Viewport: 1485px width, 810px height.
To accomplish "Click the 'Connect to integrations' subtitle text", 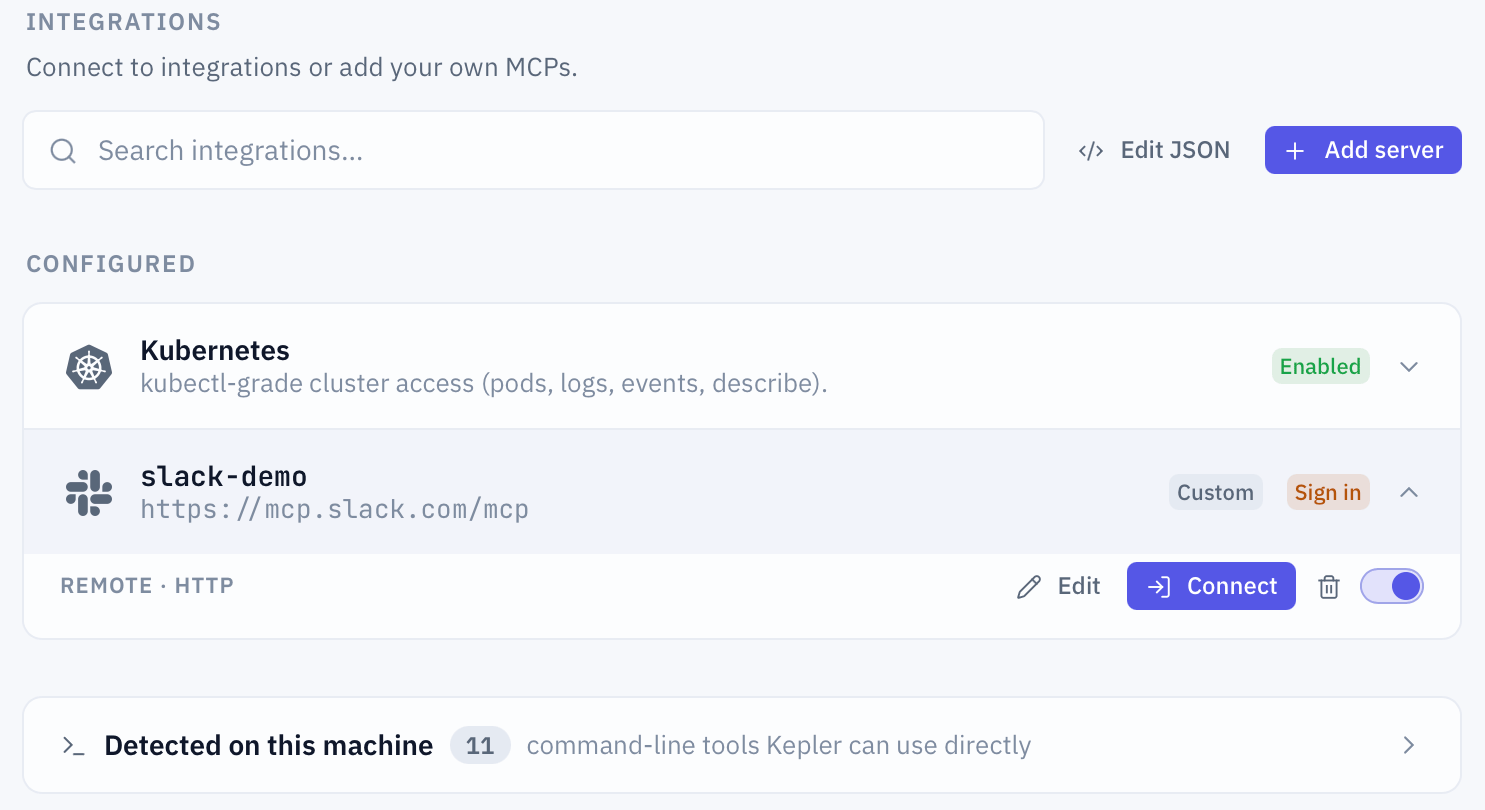I will pyautogui.click(x=302, y=68).
